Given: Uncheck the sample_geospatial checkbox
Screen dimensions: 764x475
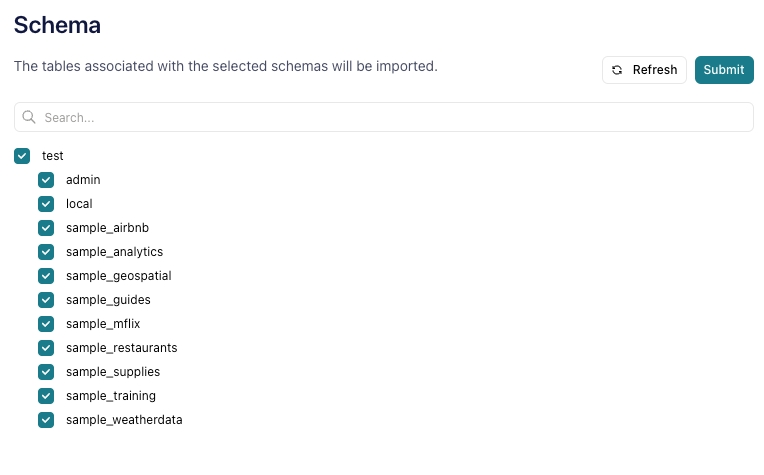Looking at the screenshot, I should click(x=46, y=276).
